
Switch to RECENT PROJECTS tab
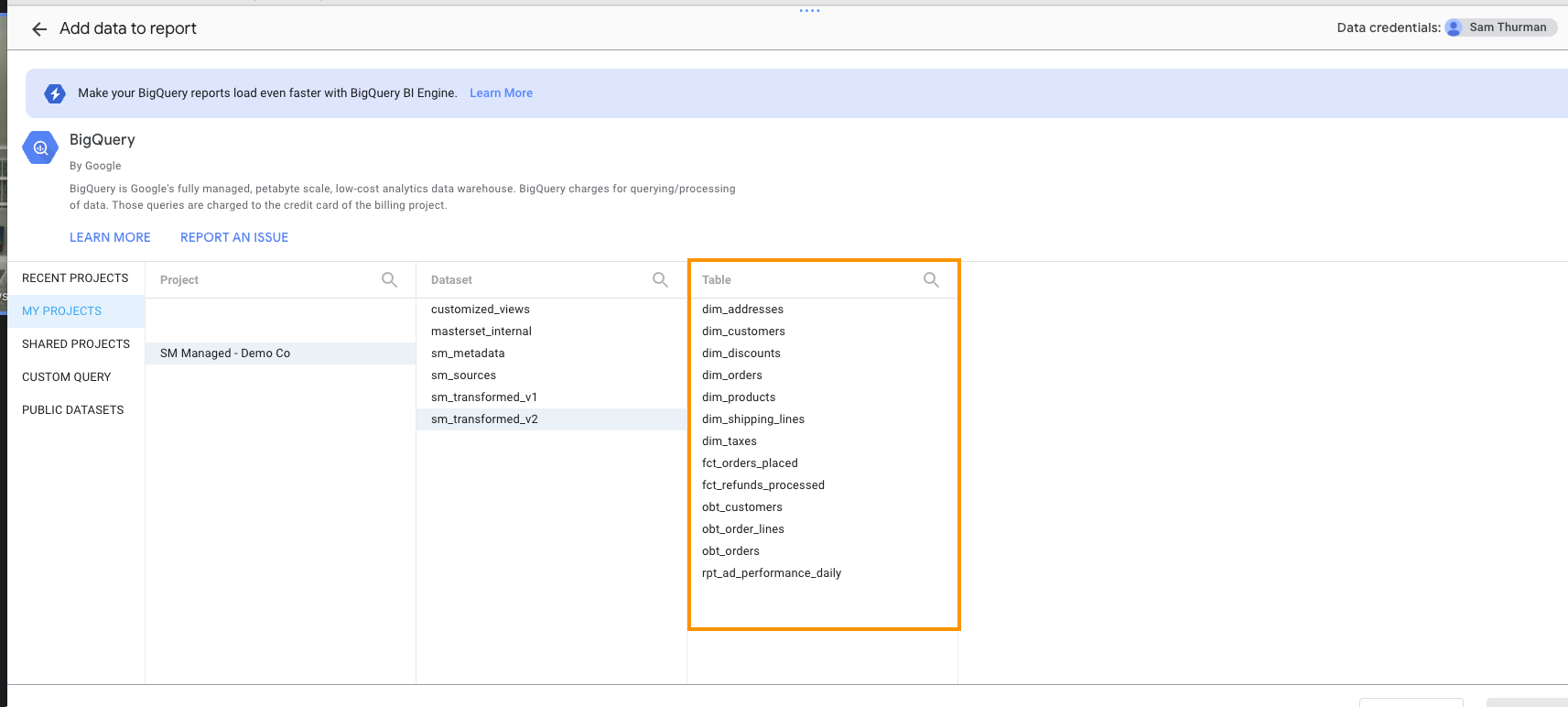click(75, 278)
